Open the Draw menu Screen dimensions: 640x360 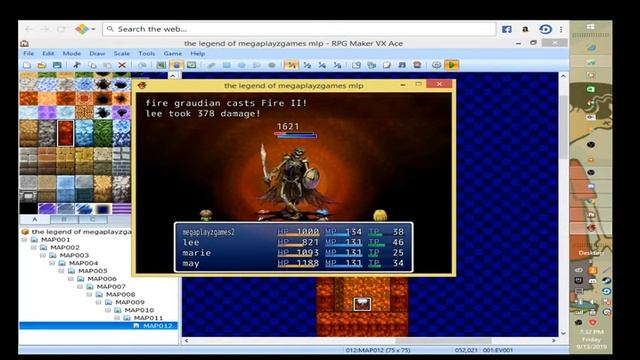click(x=97, y=53)
